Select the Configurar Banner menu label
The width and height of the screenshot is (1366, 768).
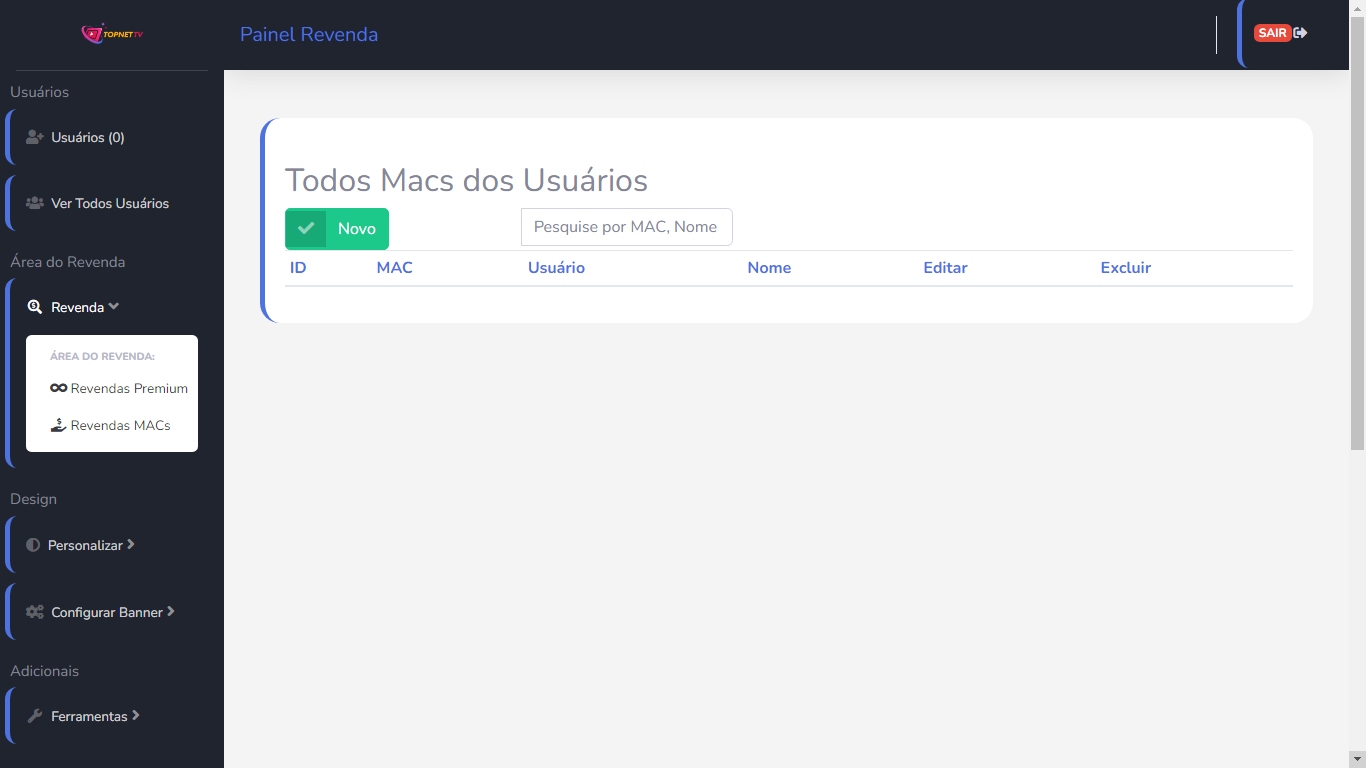pos(107,612)
